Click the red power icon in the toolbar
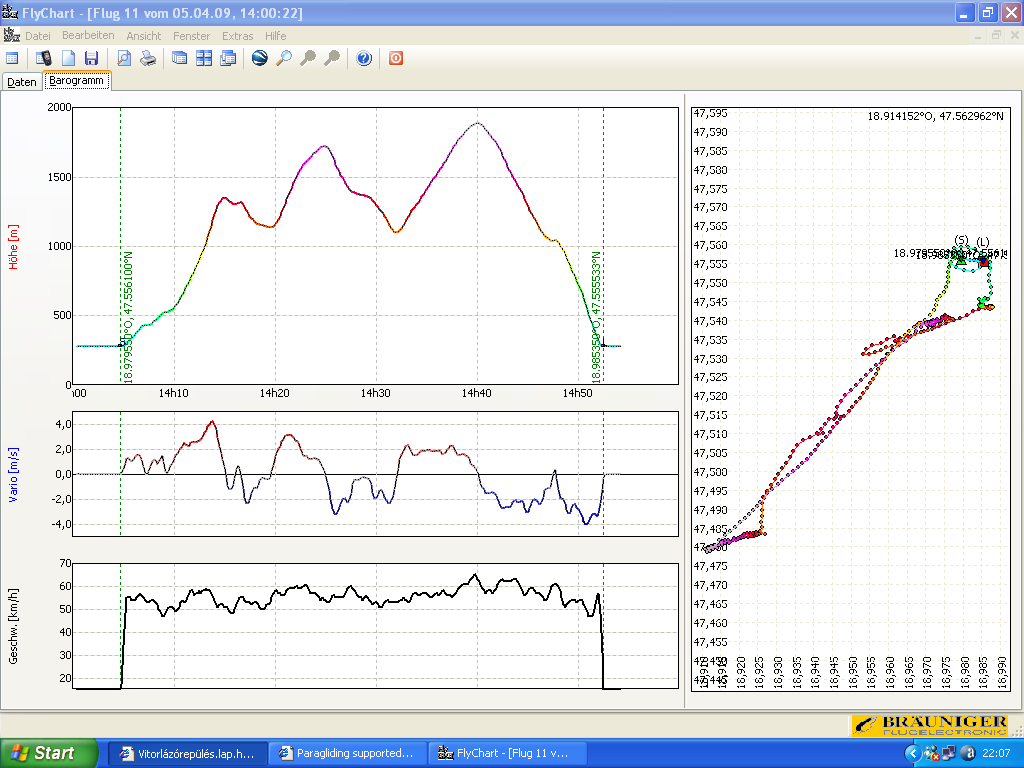 coord(396,59)
